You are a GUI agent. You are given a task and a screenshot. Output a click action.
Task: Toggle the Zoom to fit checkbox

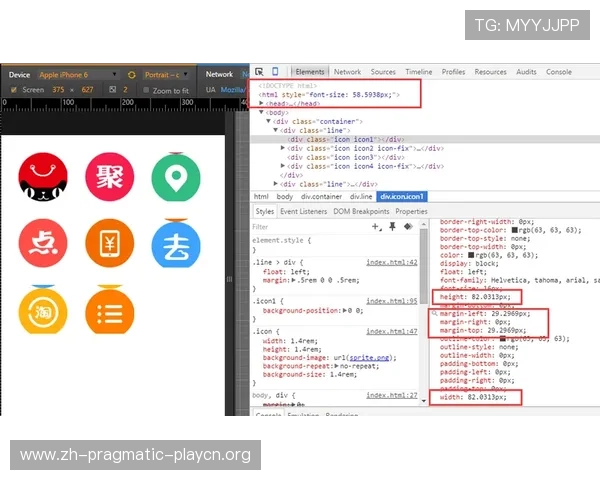coord(146,90)
